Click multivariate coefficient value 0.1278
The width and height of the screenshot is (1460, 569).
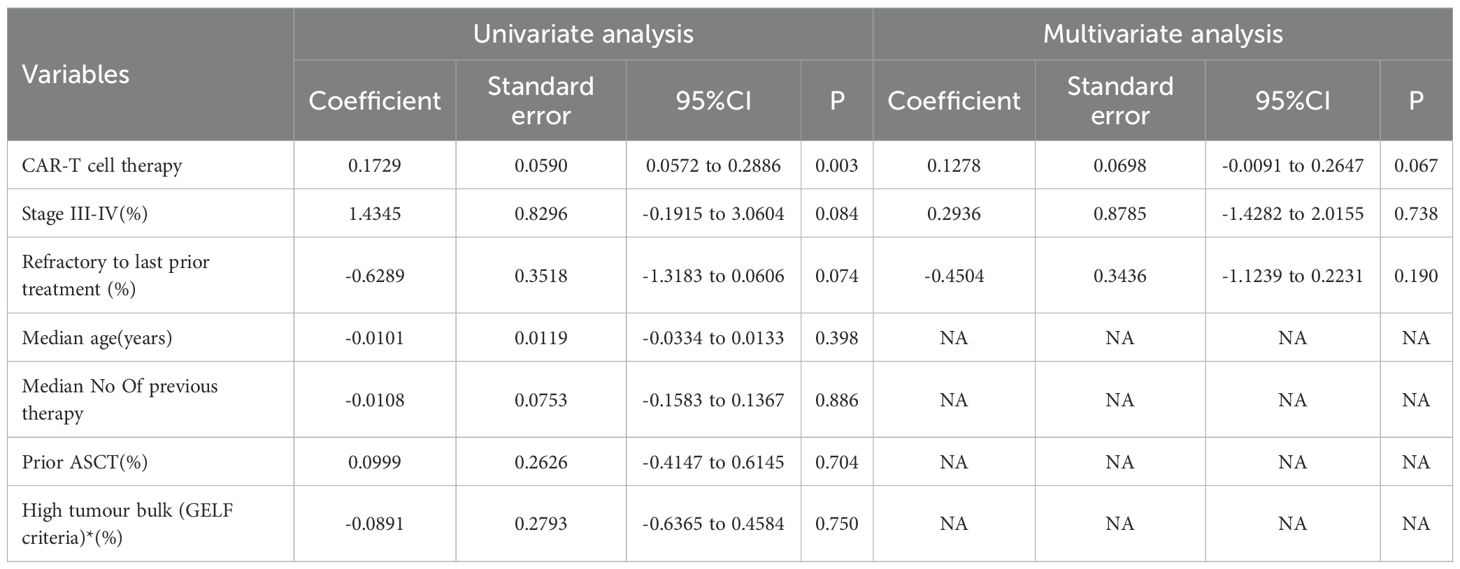pyautogui.click(x=954, y=166)
